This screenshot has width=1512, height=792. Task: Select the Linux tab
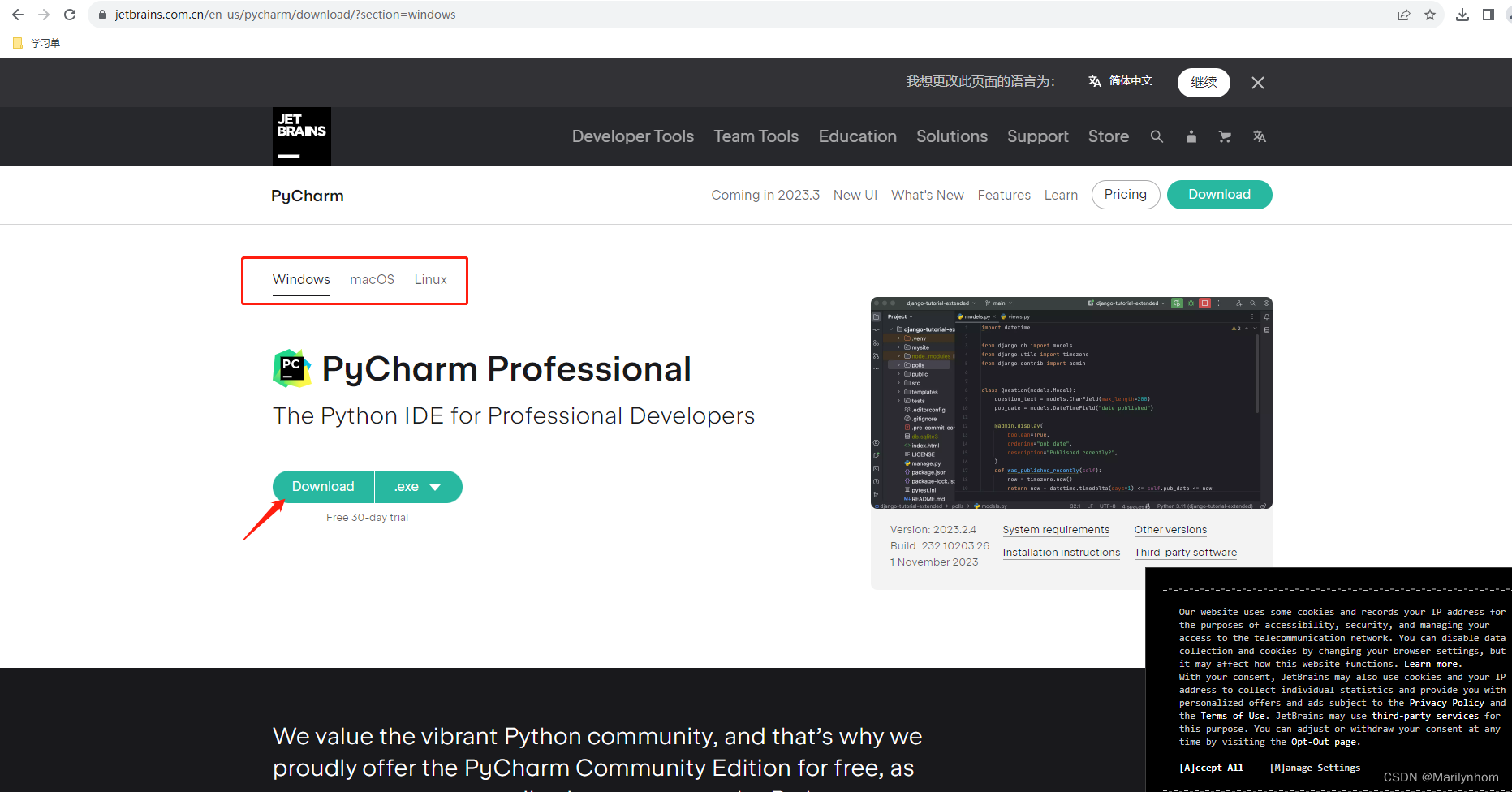tap(431, 279)
